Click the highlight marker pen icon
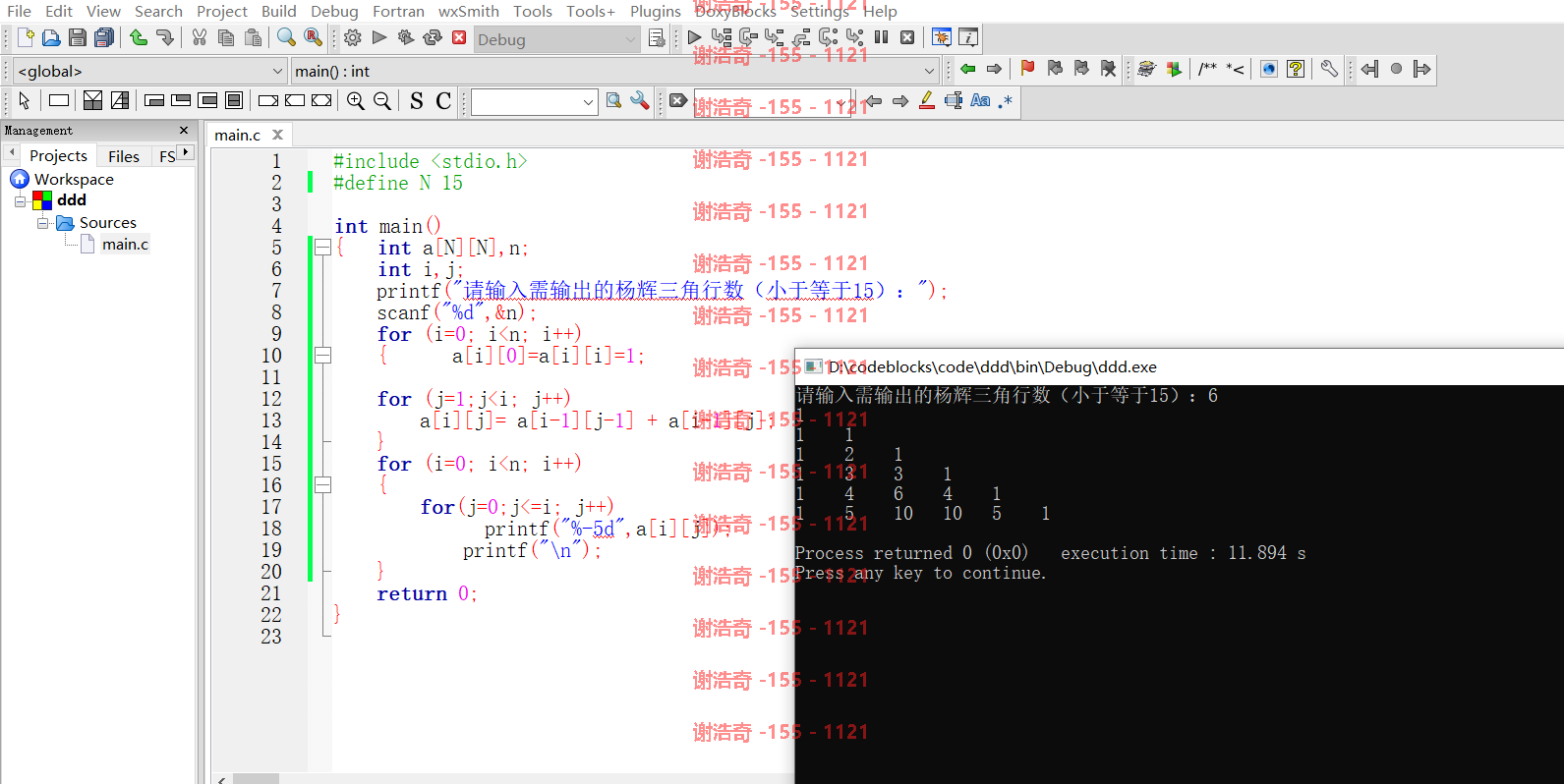The height and width of the screenshot is (784, 1564). click(x=927, y=100)
